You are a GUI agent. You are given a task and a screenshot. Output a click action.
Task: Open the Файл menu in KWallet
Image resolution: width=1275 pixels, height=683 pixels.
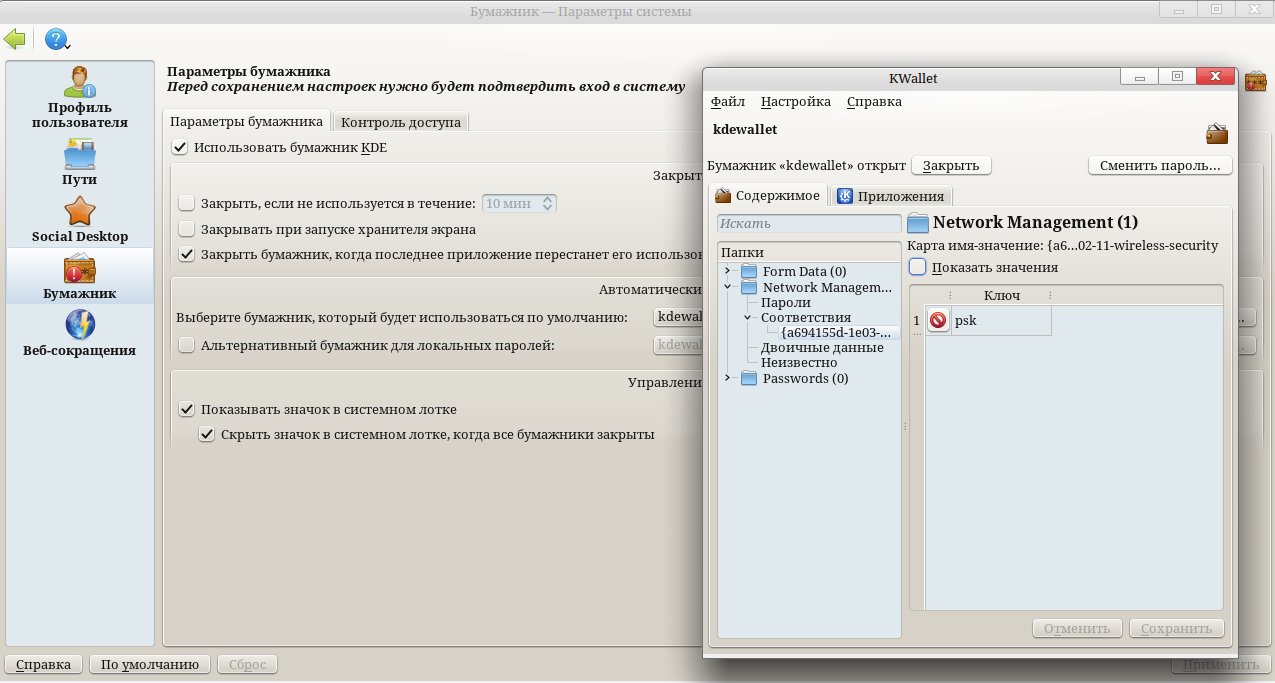coord(727,102)
